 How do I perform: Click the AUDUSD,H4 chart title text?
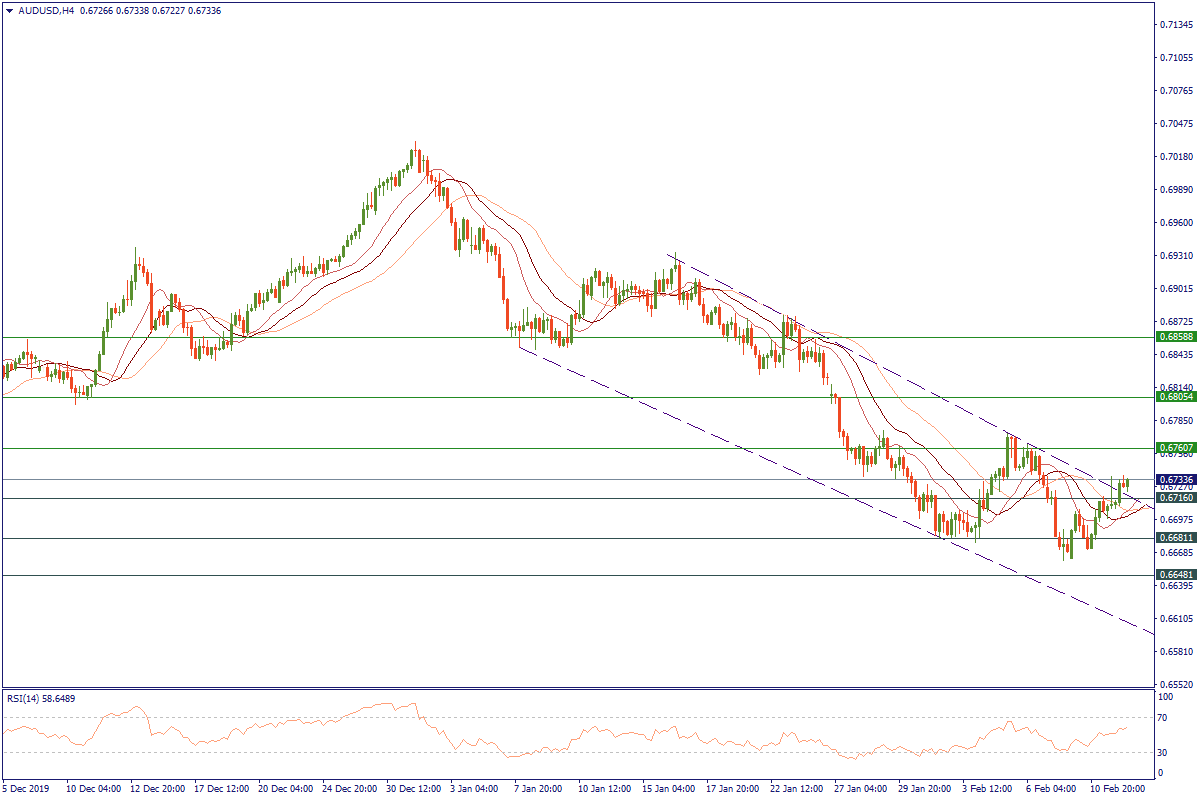[46, 10]
